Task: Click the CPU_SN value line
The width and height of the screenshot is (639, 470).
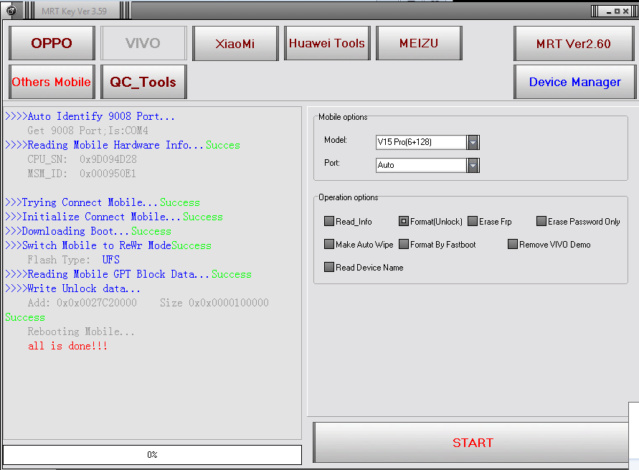Action: click(82, 159)
